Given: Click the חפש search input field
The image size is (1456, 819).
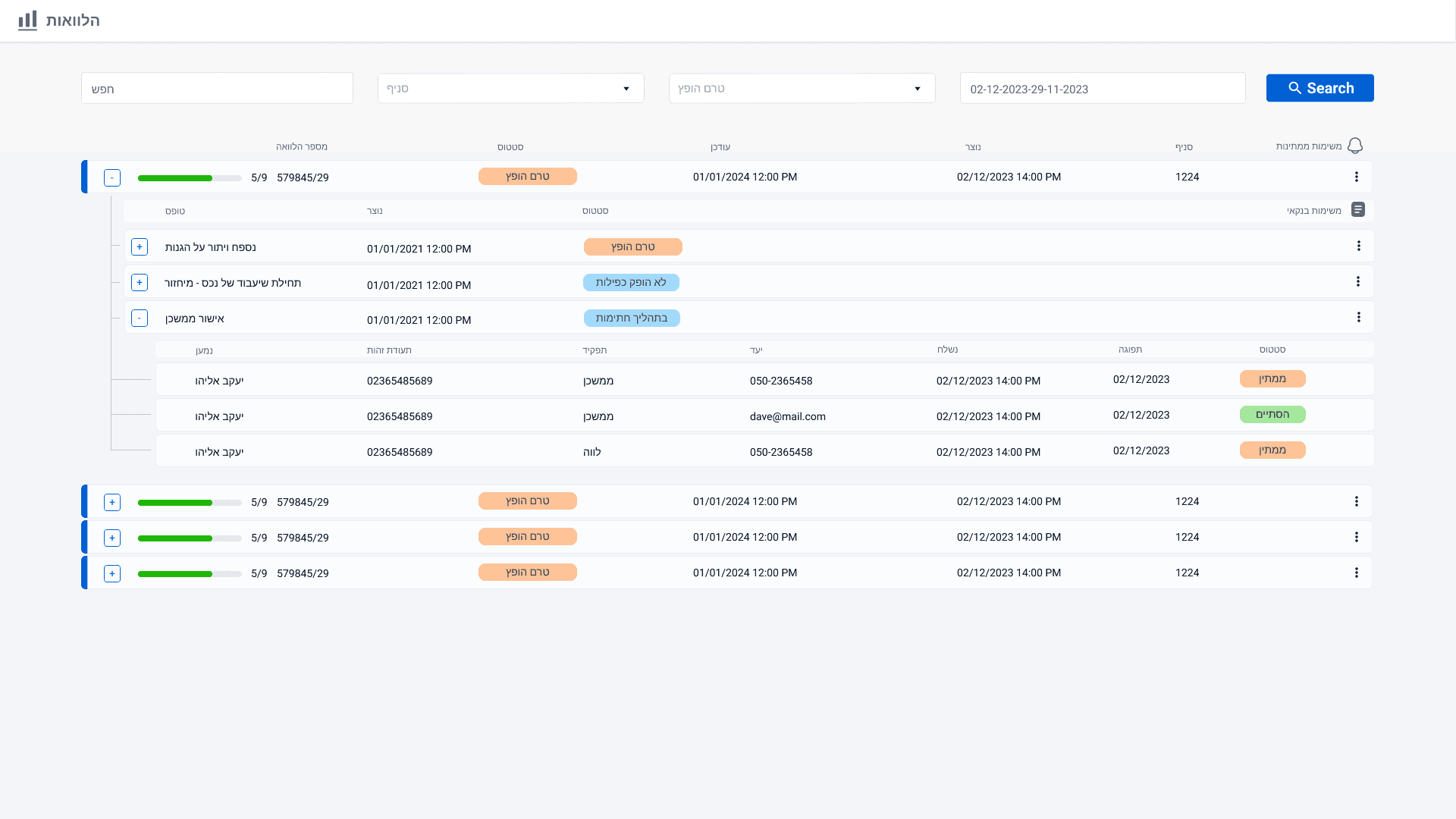Looking at the screenshot, I should pyautogui.click(x=217, y=89).
